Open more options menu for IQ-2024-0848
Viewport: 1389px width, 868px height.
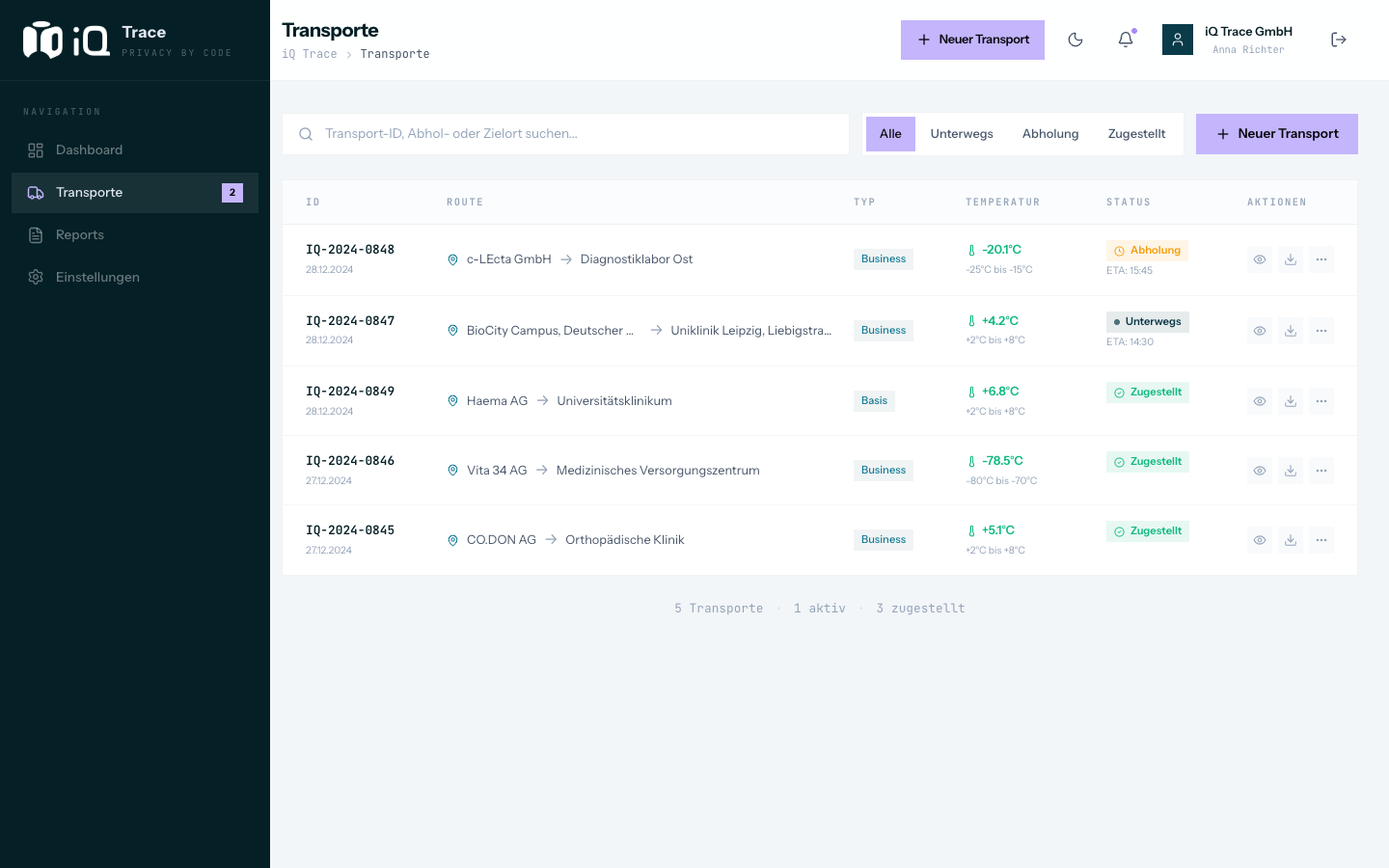pos(1321,259)
